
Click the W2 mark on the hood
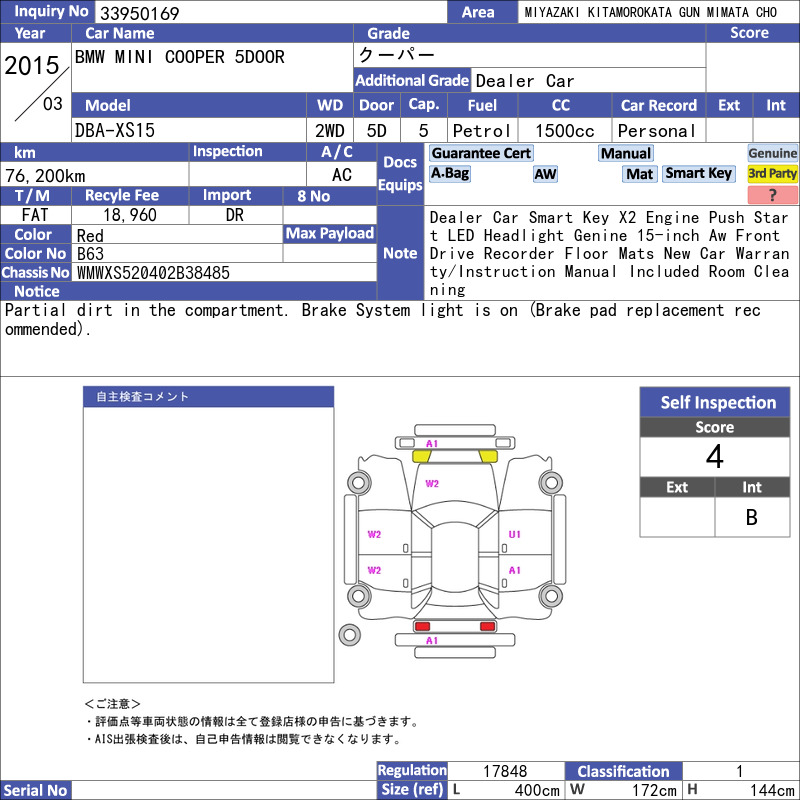click(432, 483)
